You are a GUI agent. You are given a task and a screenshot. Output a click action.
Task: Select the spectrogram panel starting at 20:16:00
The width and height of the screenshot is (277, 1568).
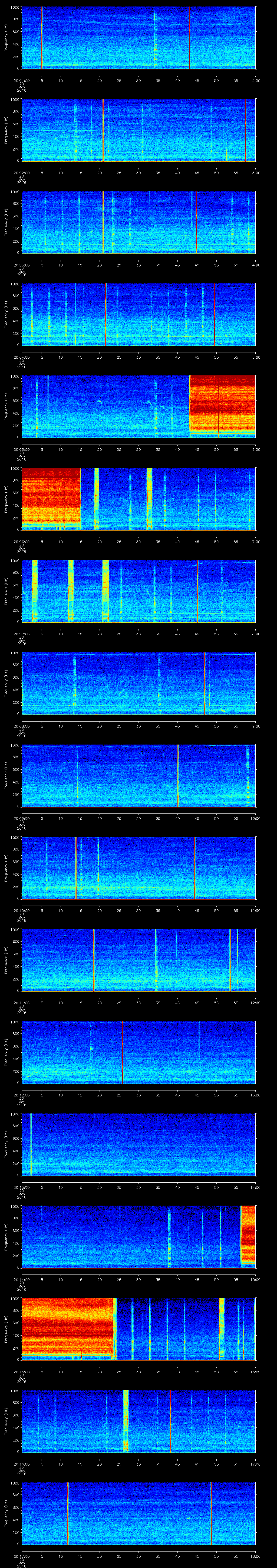[139, 1421]
